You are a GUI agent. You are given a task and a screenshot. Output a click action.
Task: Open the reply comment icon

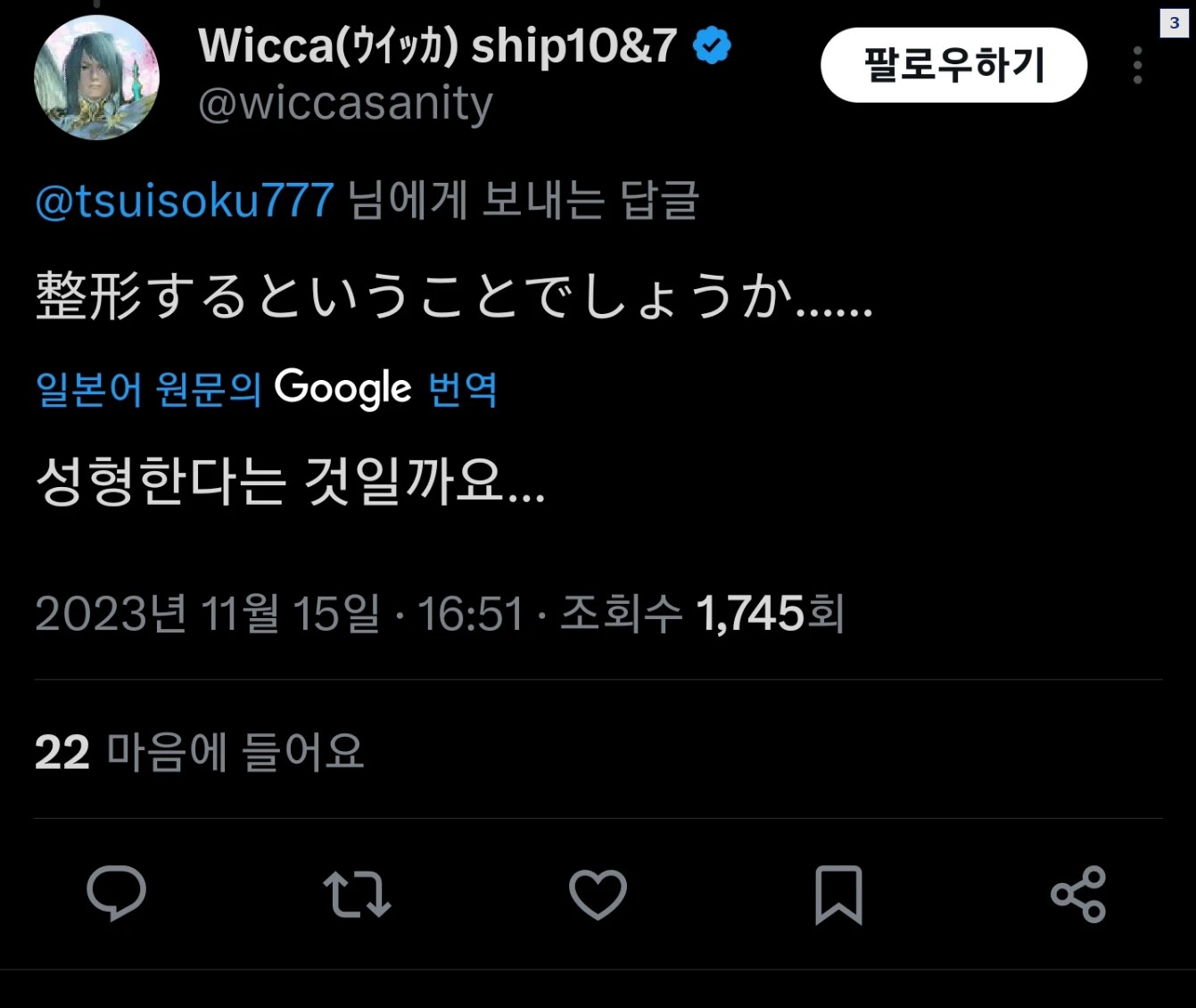[x=116, y=893]
